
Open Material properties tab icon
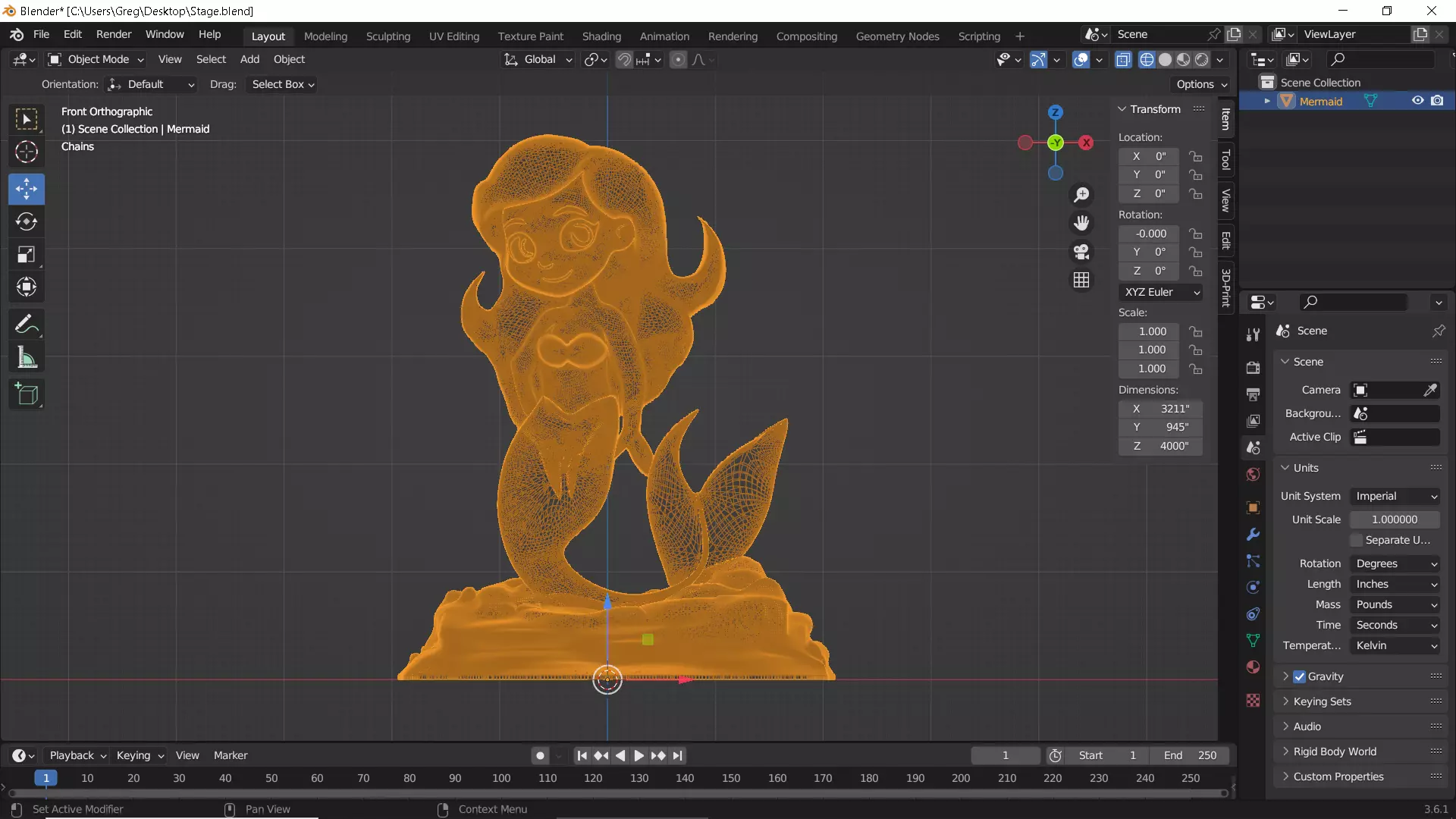pyautogui.click(x=1253, y=667)
